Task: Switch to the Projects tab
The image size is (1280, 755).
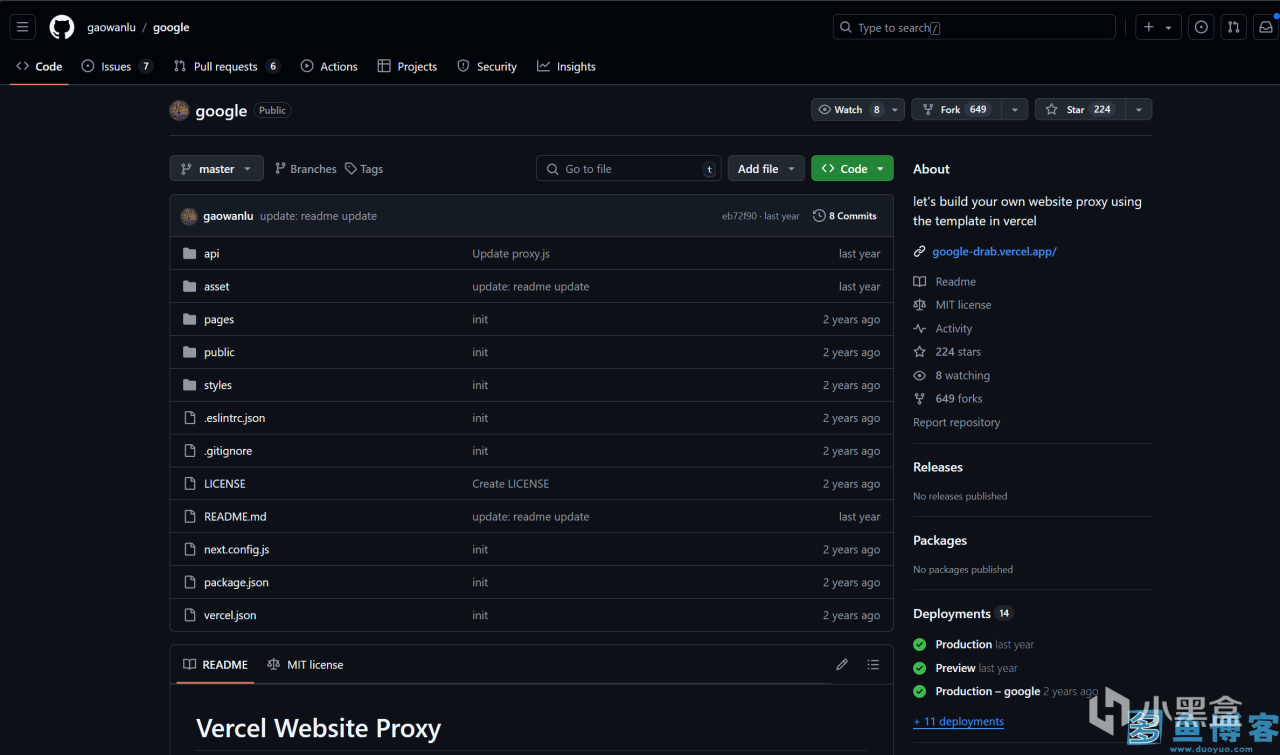Action: (407, 66)
